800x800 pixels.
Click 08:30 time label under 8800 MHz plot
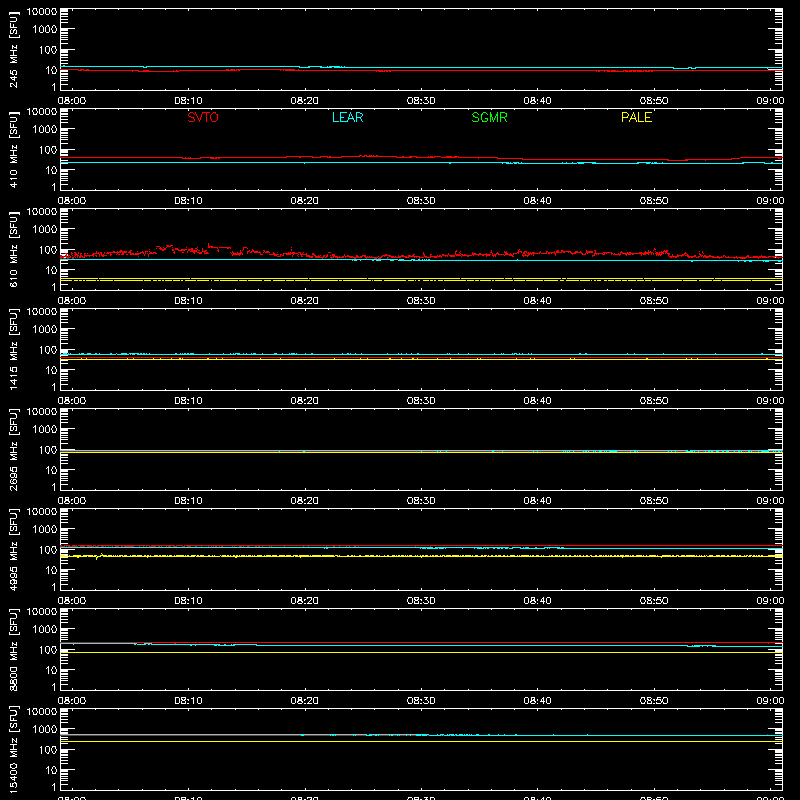421,701
